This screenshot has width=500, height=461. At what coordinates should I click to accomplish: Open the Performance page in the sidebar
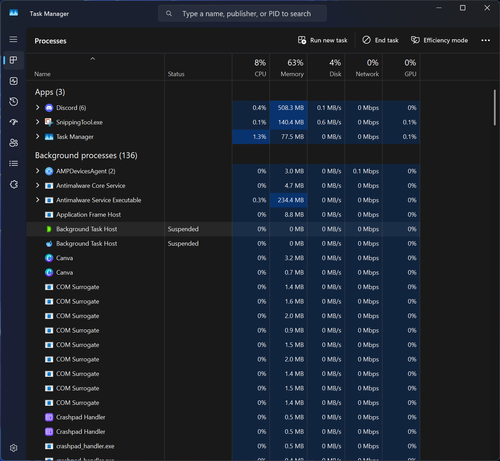click(x=13, y=81)
